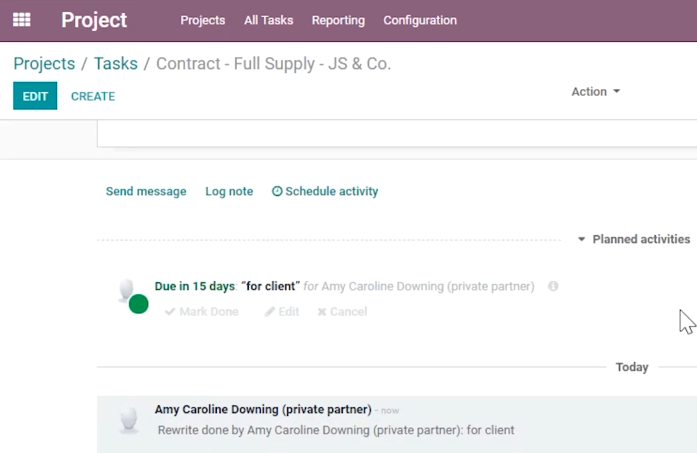The height and width of the screenshot is (453, 697).
Task: Click the X Cancel activity icon
Action: pos(322,312)
